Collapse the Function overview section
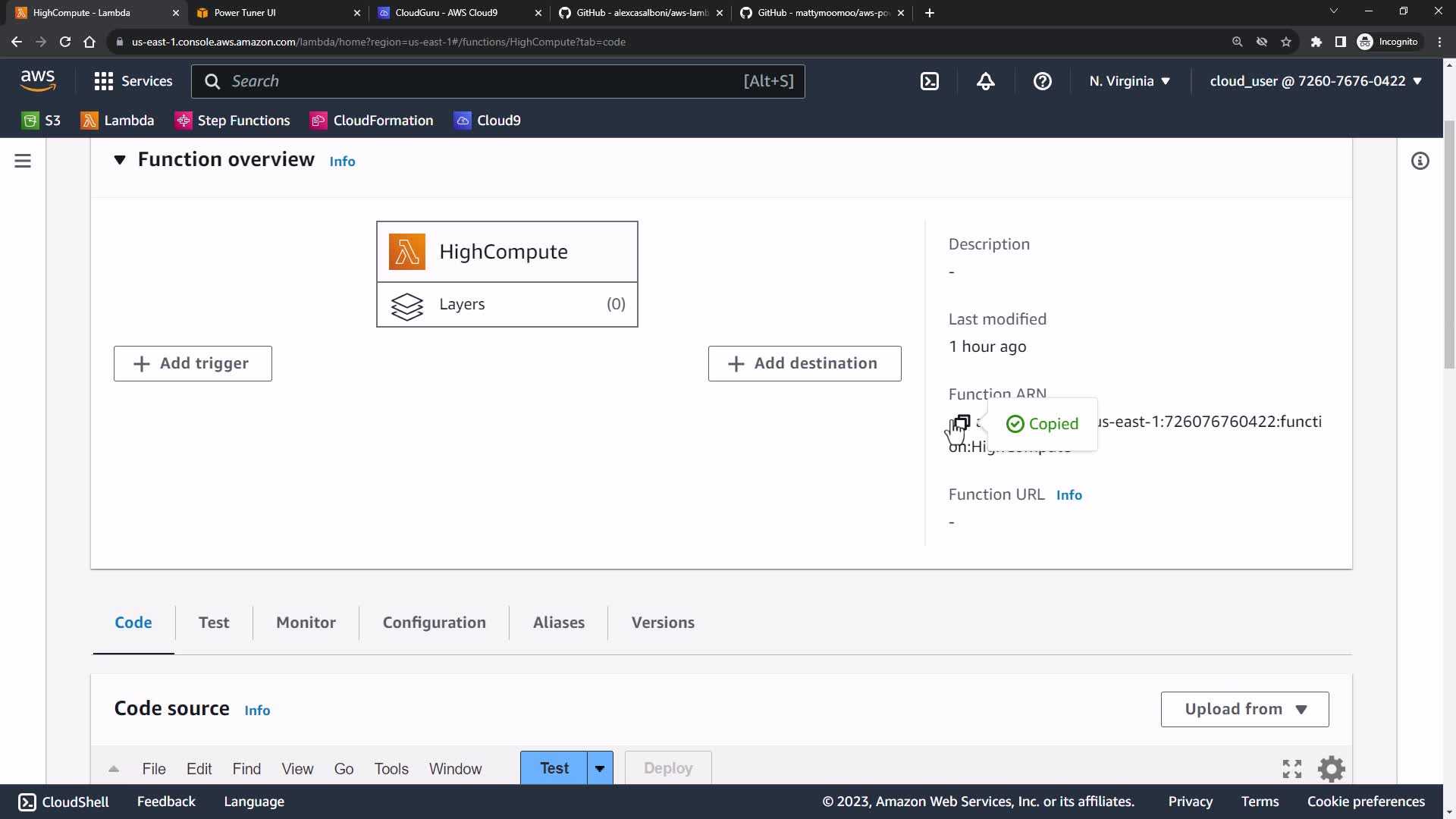This screenshot has height=819, width=1456. 120,160
